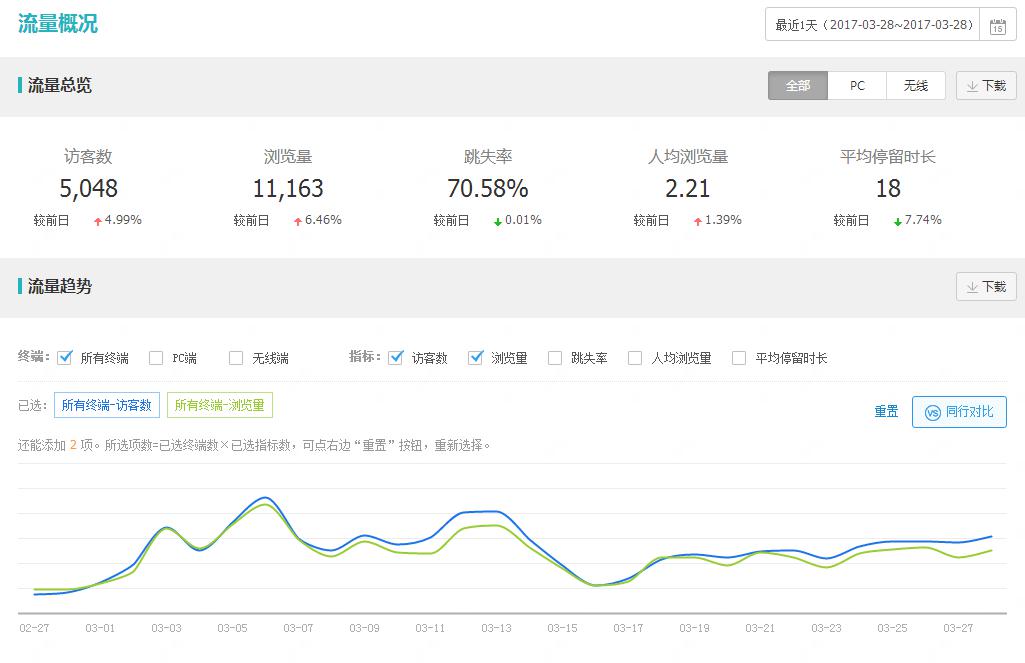This screenshot has width=1025, height=663.
Task: Download the 流量总览 overview data
Action: (x=985, y=86)
